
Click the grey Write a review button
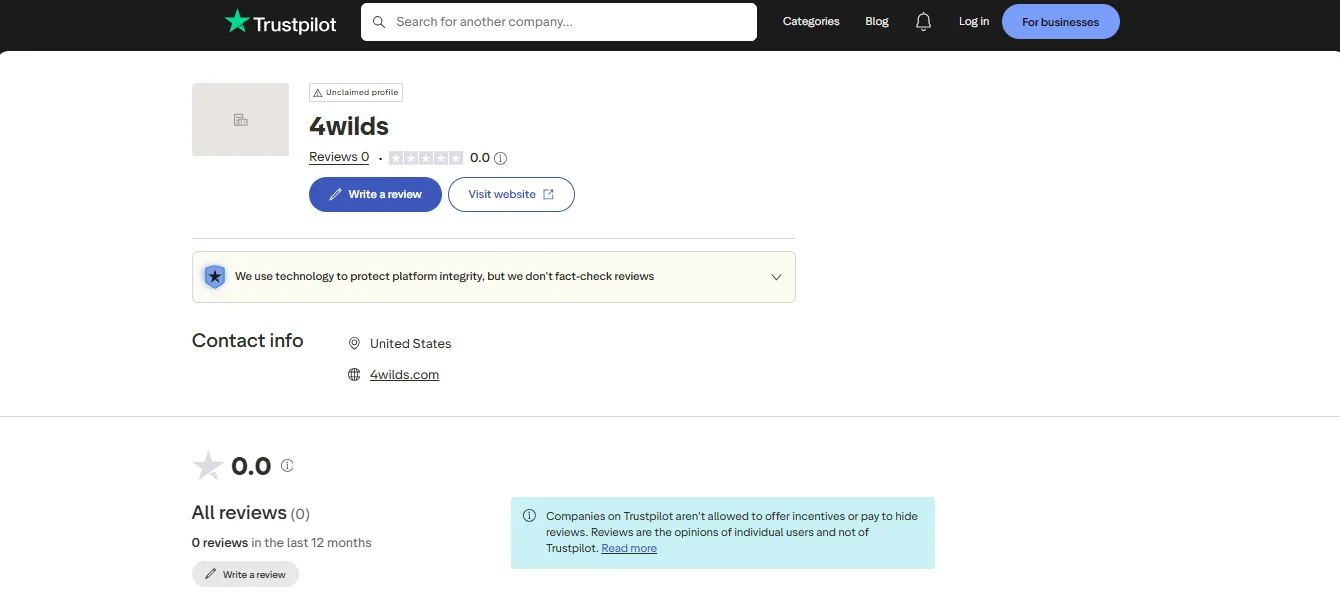pyautogui.click(x=245, y=575)
